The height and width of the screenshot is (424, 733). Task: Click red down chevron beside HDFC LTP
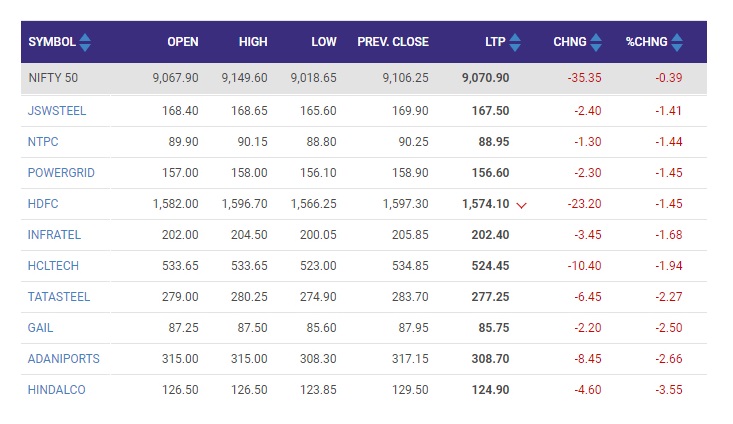(x=521, y=205)
